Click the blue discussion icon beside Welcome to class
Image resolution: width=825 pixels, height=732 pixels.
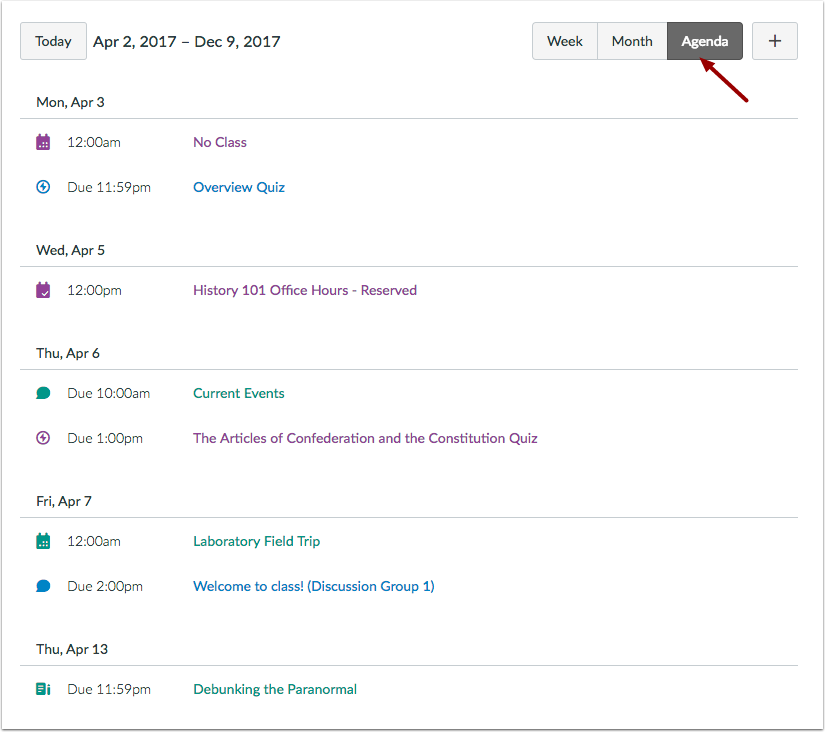(43, 586)
